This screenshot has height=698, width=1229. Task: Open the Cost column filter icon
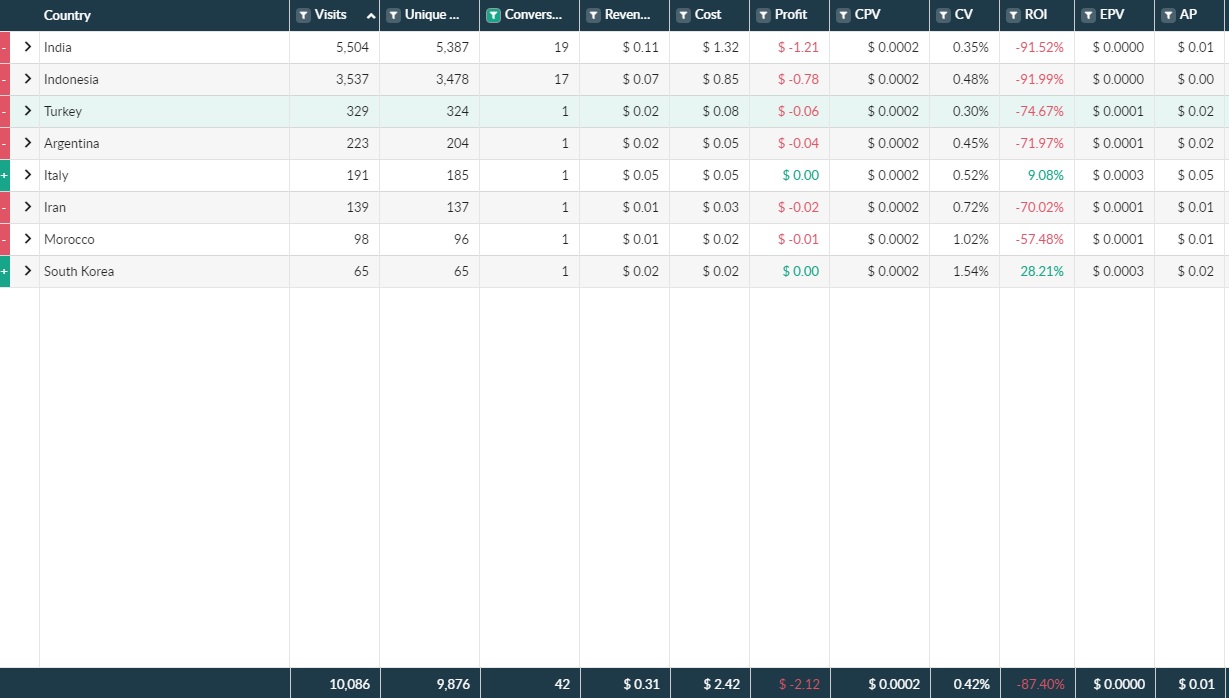[x=683, y=15]
